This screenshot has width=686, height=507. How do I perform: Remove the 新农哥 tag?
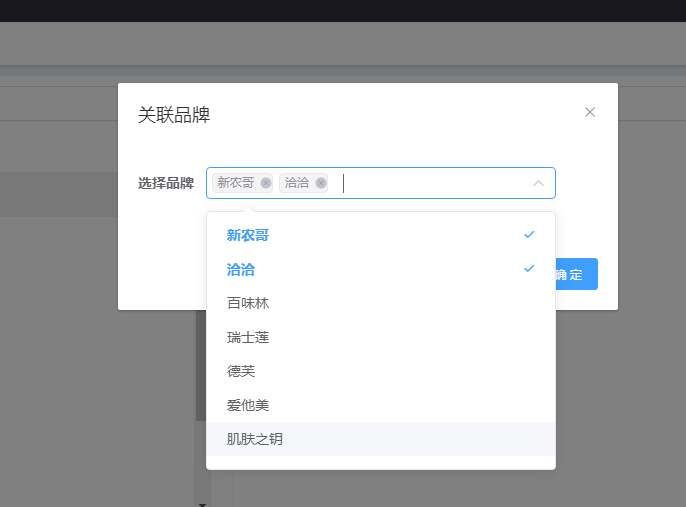(x=265, y=183)
